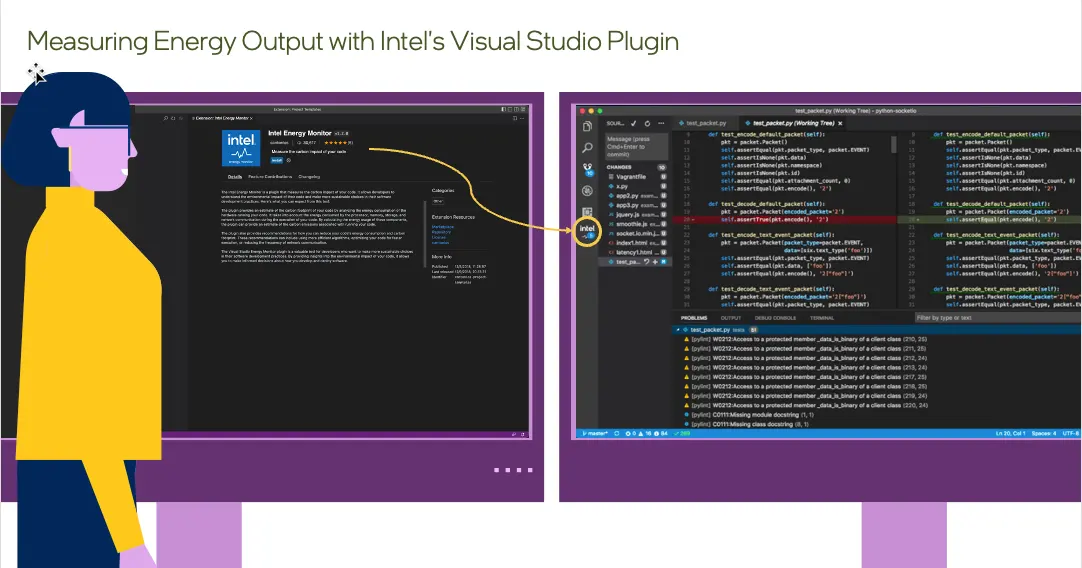
Task: Switch to the test_packet.py editor tab
Action: click(x=703, y=124)
